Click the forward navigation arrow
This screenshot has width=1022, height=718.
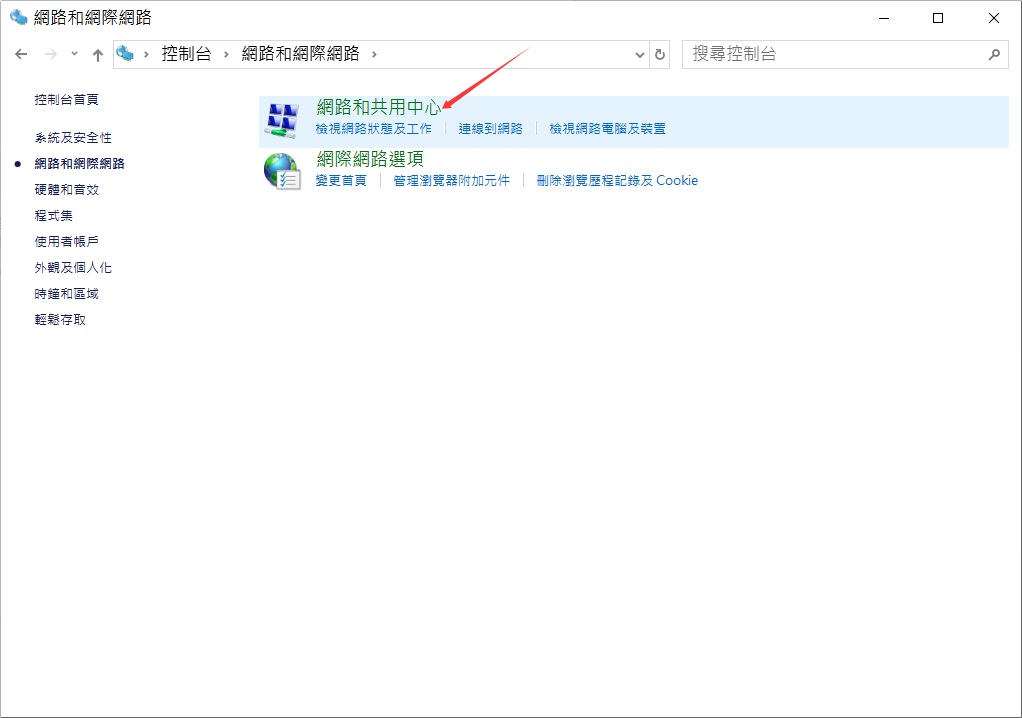[50, 54]
